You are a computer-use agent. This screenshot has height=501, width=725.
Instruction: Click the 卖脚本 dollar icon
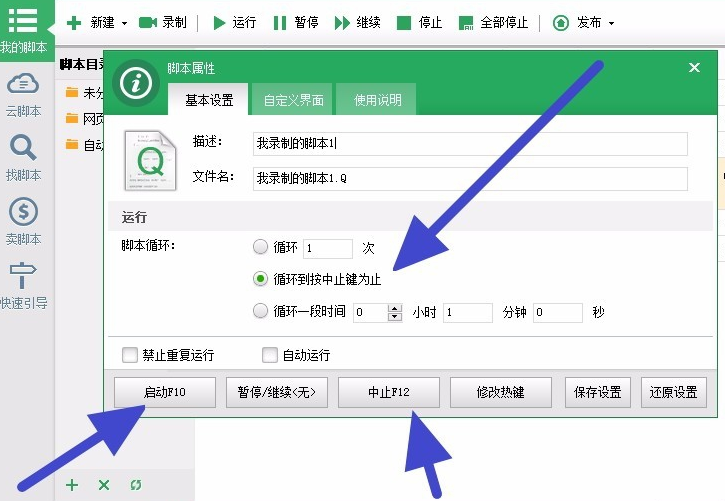coord(23,212)
